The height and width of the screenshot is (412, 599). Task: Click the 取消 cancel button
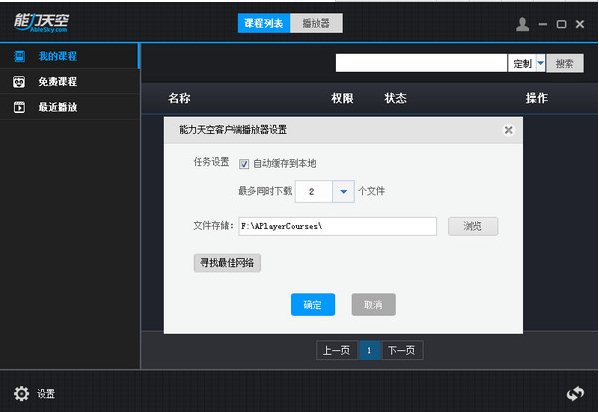tap(373, 305)
